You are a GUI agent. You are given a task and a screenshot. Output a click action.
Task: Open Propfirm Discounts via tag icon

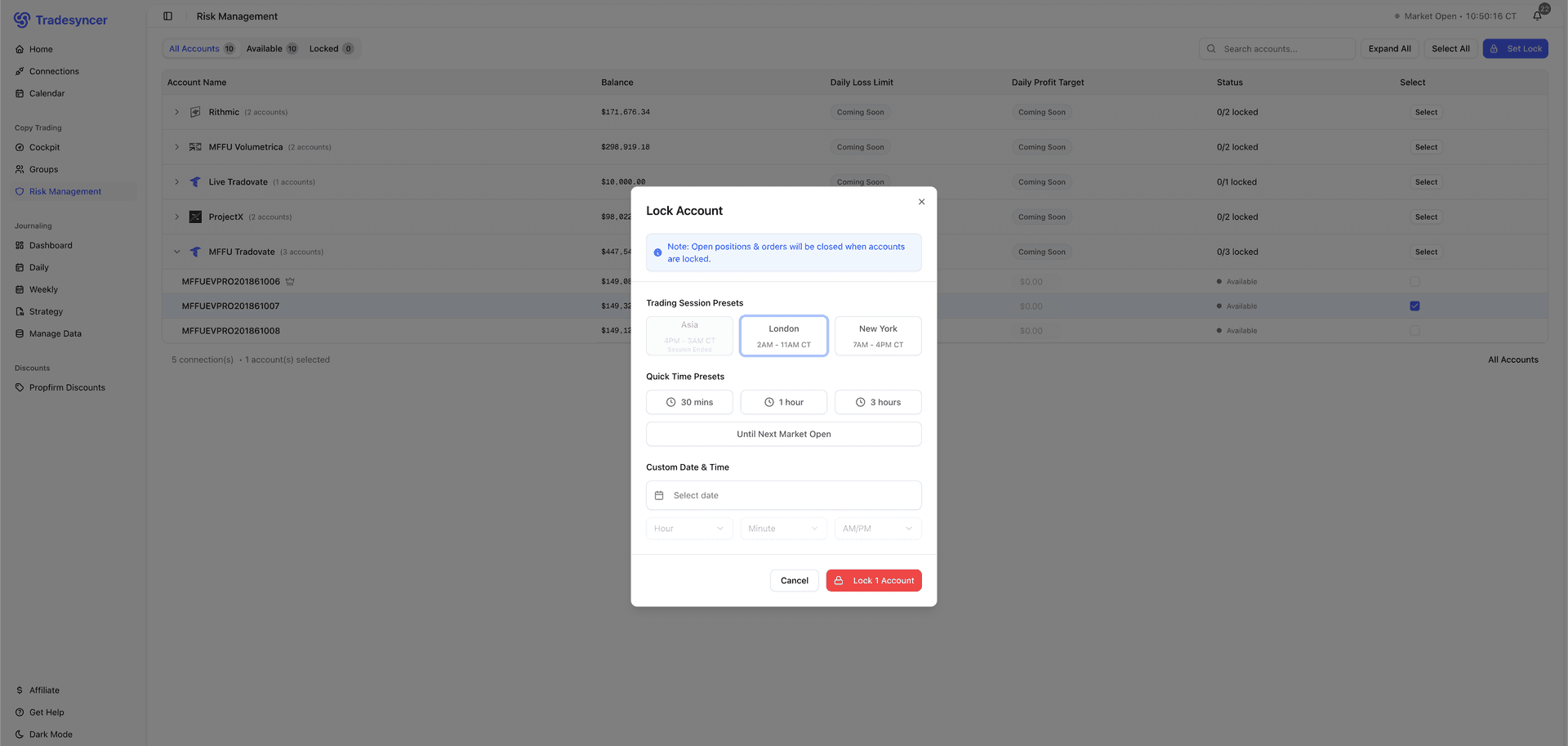point(21,387)
